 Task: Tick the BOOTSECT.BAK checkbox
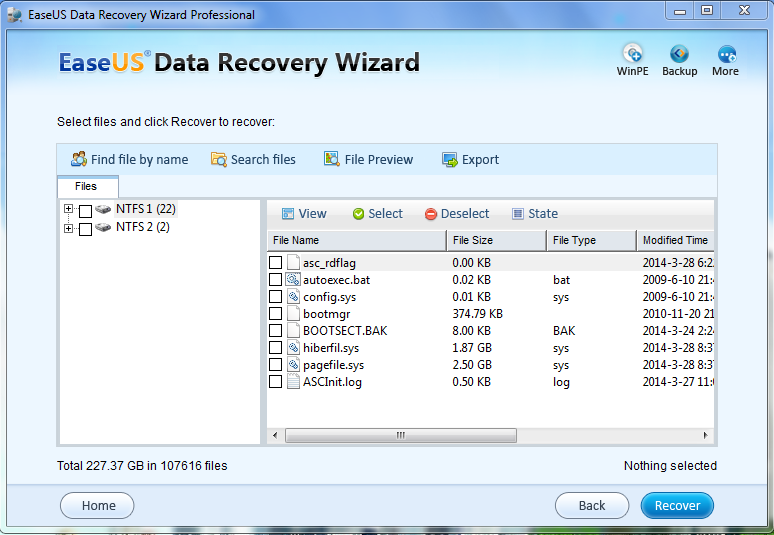[x=275, y=331]
